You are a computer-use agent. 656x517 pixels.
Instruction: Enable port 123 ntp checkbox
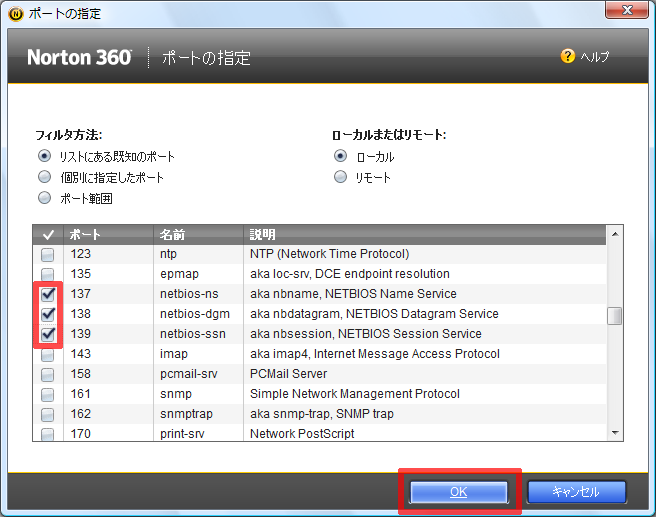pos(48,254)
